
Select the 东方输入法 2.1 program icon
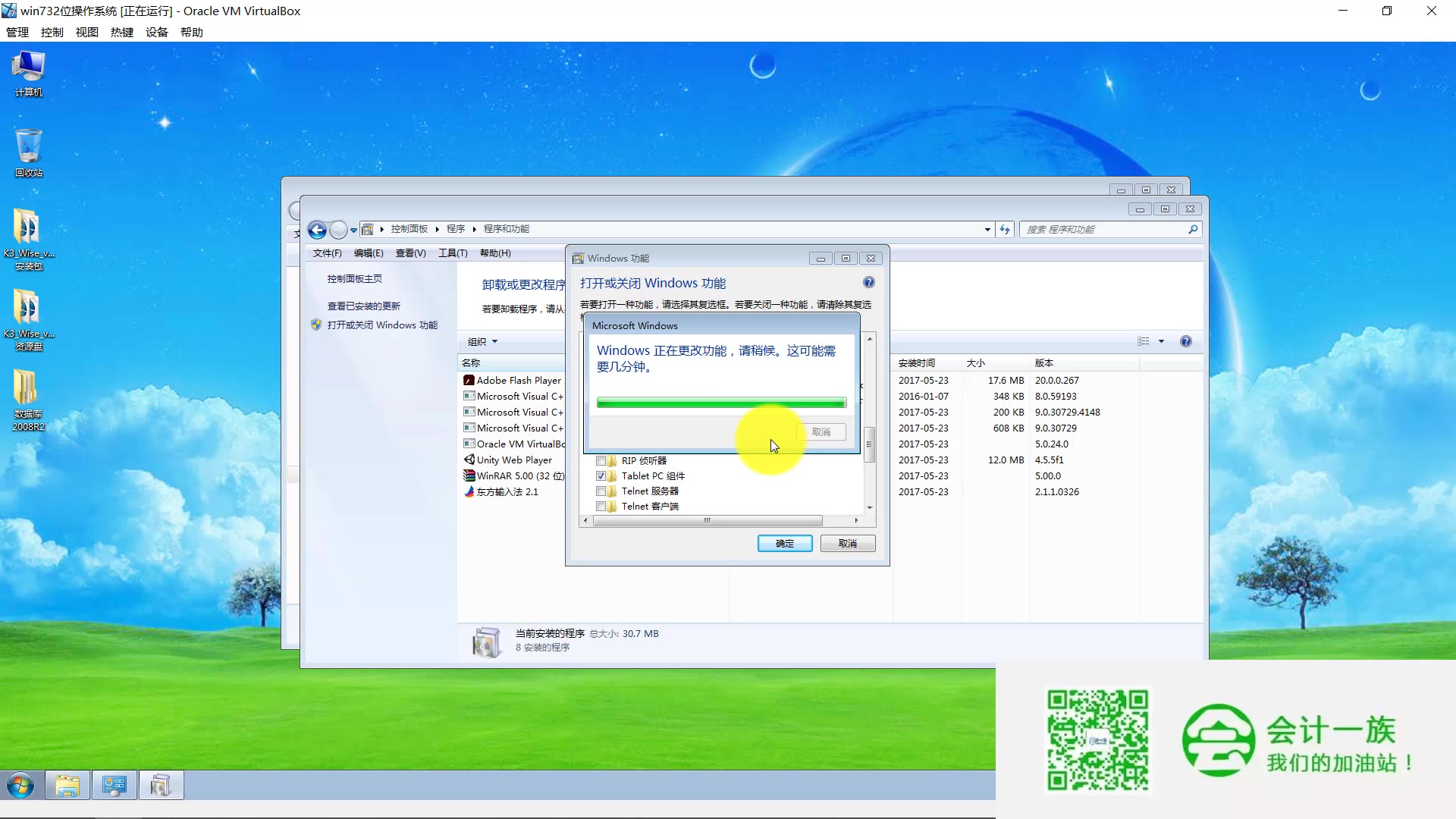(x=469, y=491)
